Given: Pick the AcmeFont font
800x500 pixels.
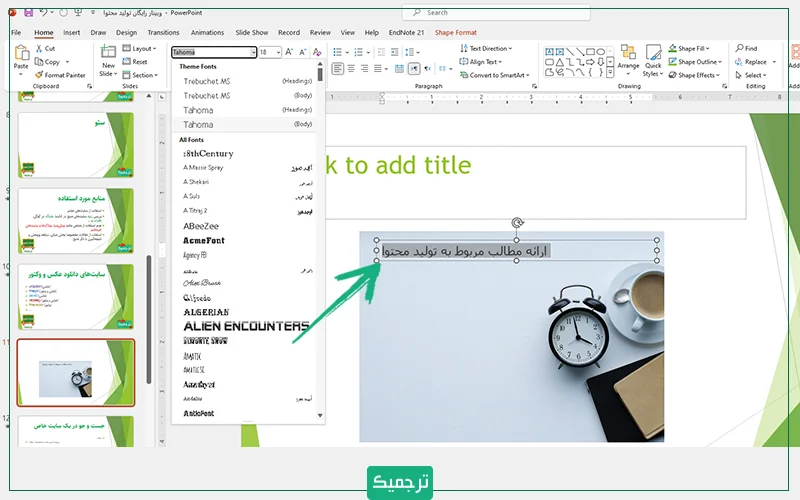Looking at the screenshot, I should click(204, 240).
